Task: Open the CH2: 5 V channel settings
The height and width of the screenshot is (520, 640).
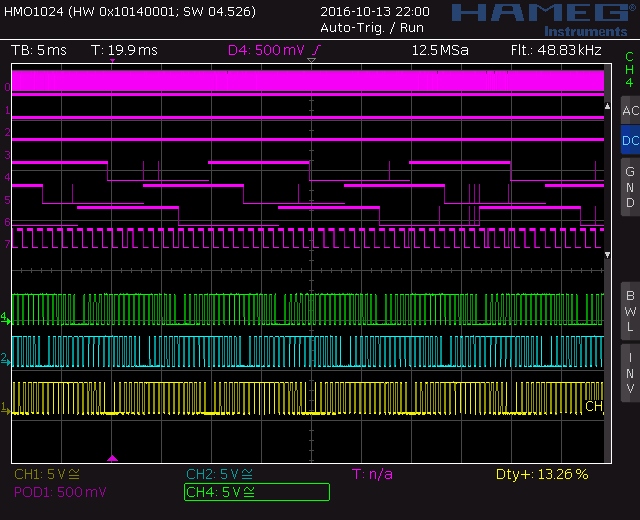Action: [x=220, y=474]
